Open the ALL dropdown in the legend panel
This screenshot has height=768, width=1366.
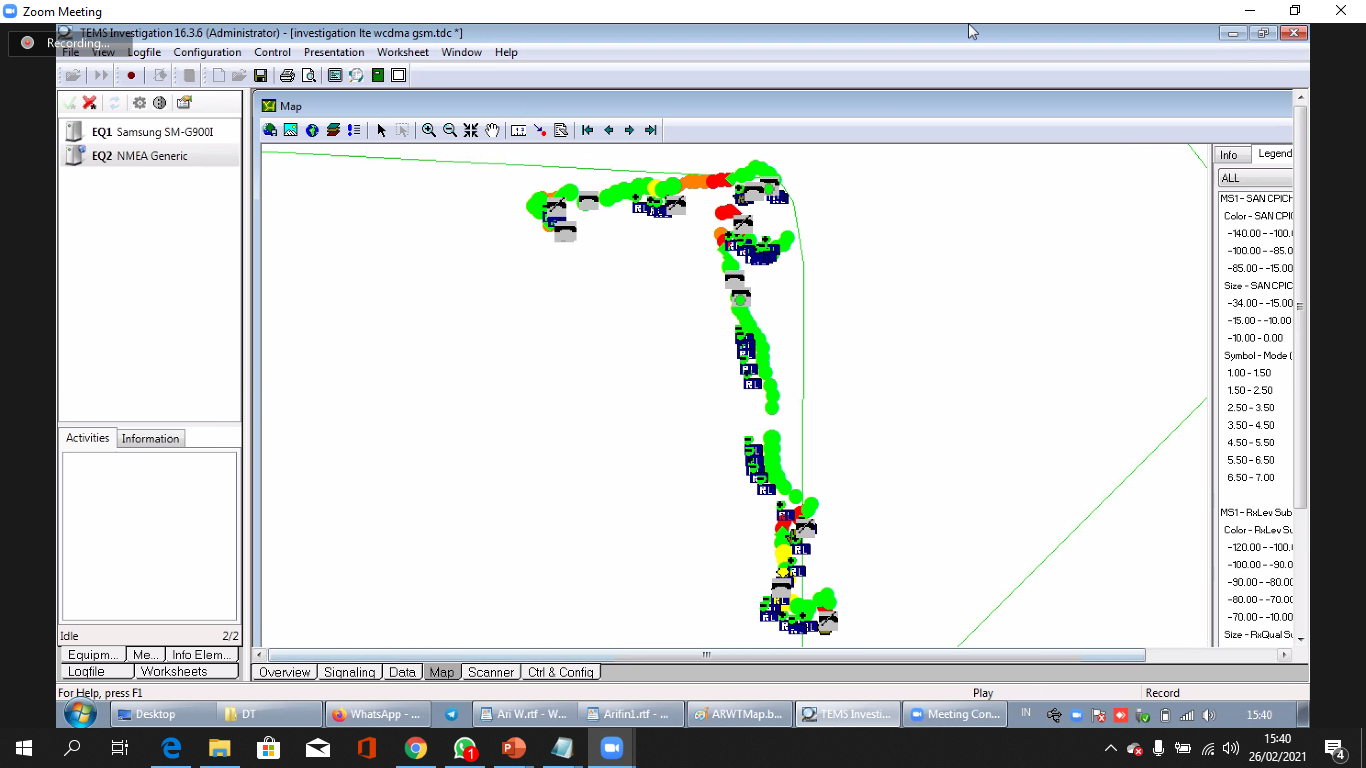(x=1255, y=178)
